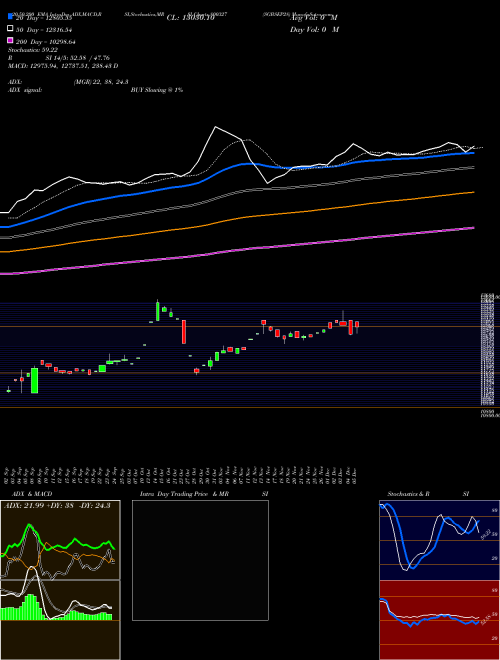Click the white 50 Day legend swatch
Screen dimensions: 500x660
(11, 29)
